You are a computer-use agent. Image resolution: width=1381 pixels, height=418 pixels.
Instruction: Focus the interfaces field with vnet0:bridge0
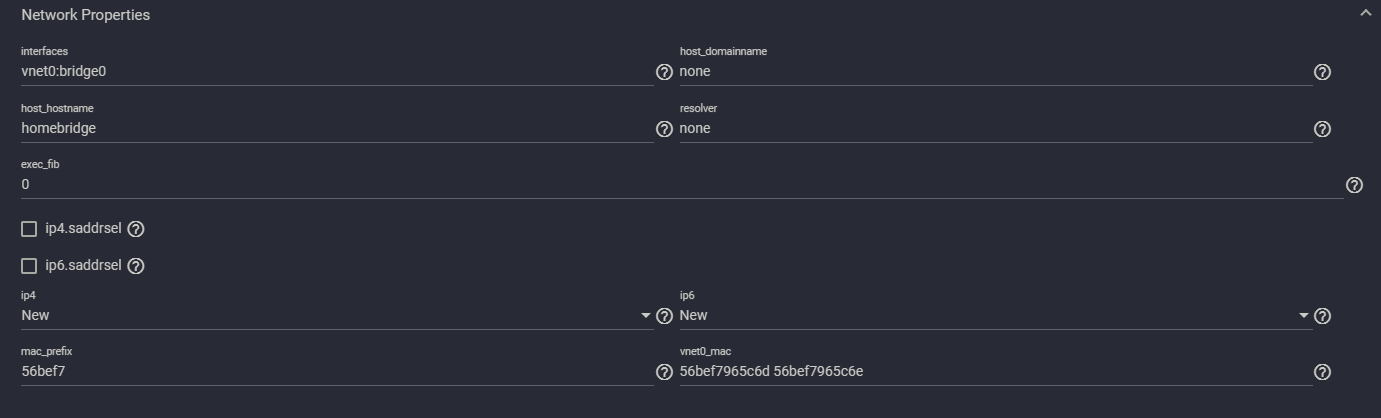(x=337, y=71)
